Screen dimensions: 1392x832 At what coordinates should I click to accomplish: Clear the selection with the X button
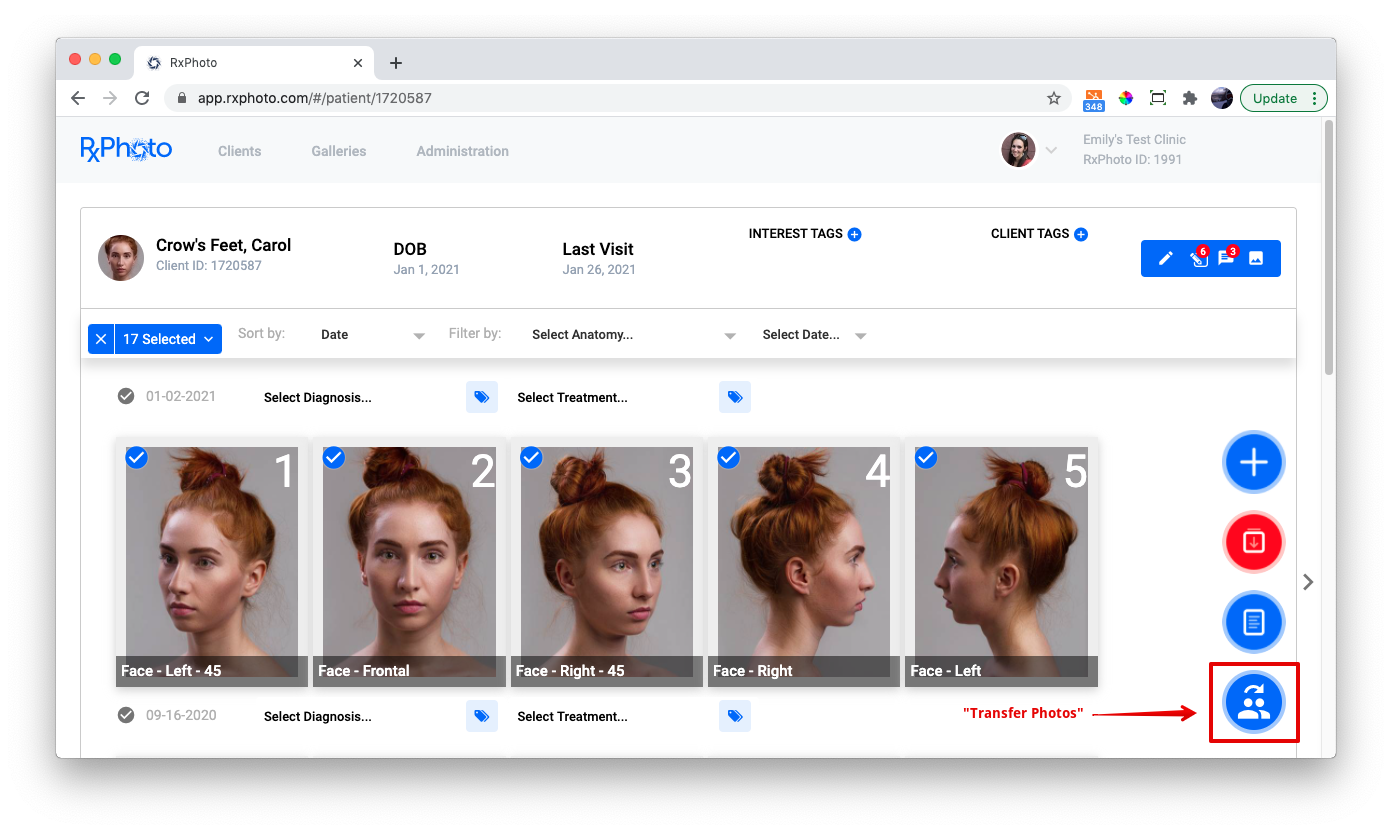(101, 339)
